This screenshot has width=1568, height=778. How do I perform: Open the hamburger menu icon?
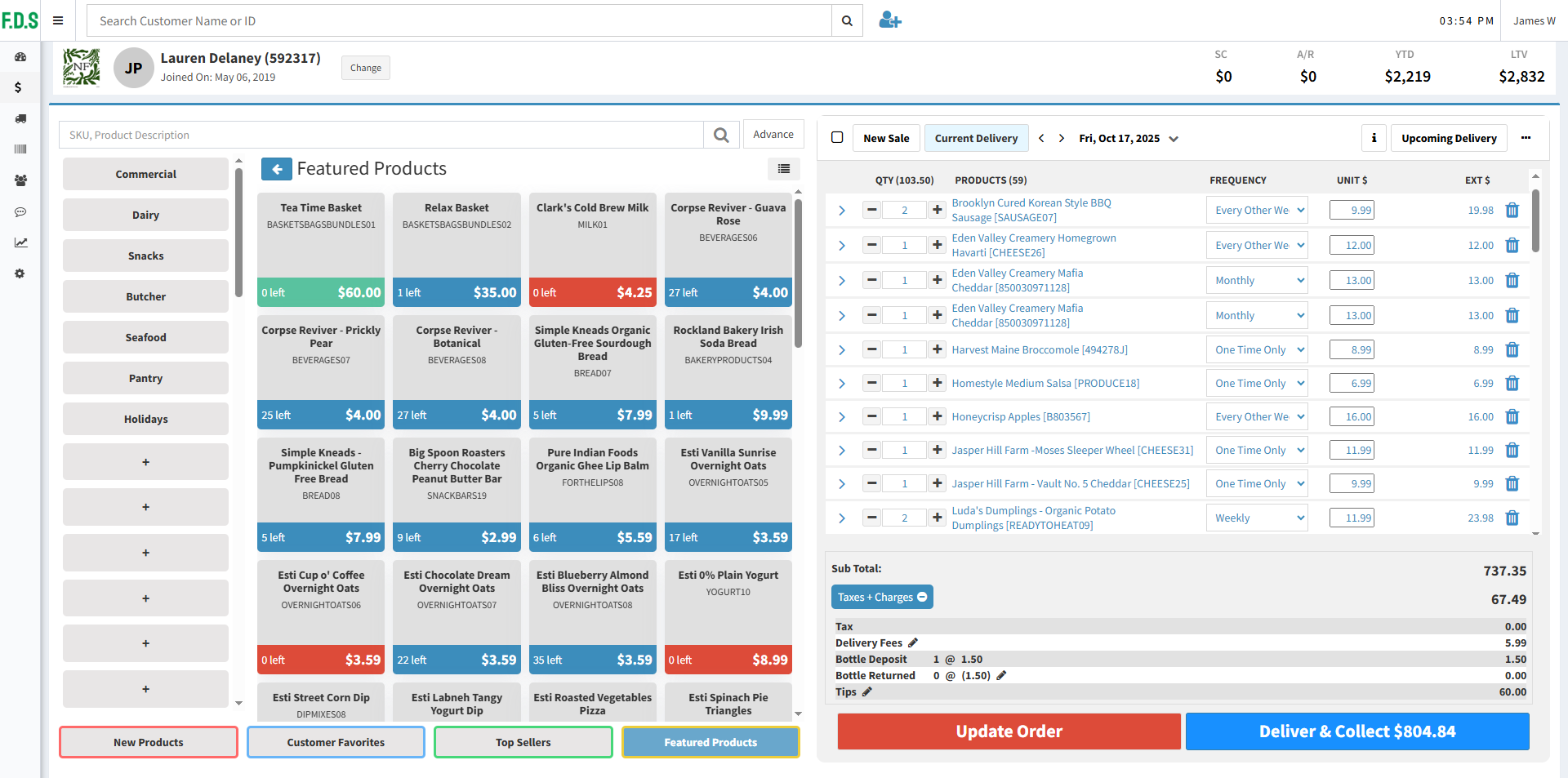pyautogui.click(x=58, y=20)
